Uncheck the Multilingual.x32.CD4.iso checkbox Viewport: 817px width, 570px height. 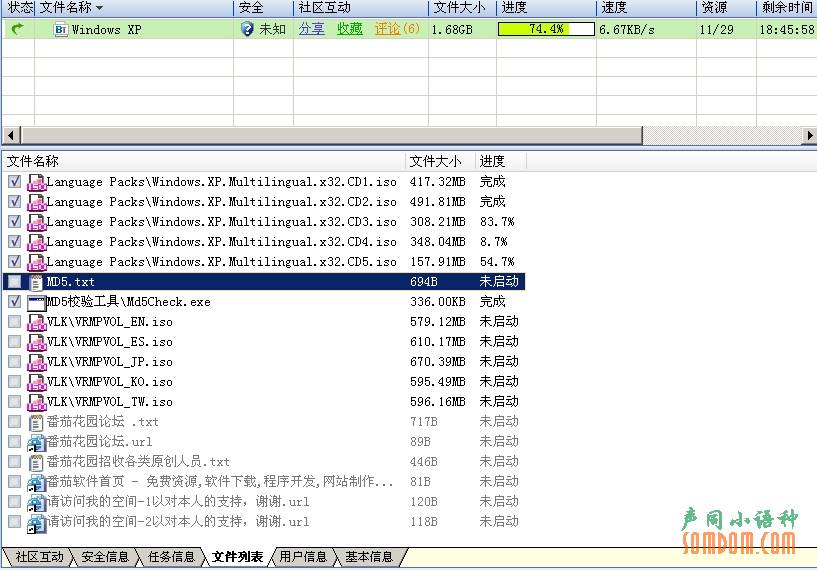(15, 241)
